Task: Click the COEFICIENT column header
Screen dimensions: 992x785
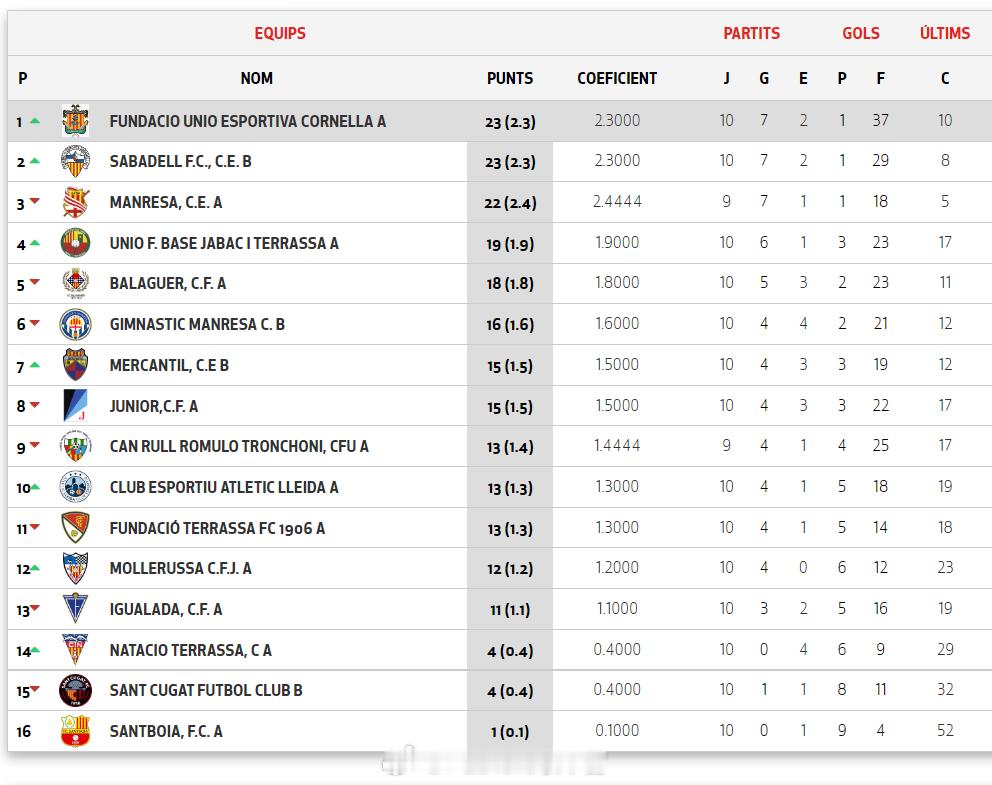Action: (x=617, y=78)
